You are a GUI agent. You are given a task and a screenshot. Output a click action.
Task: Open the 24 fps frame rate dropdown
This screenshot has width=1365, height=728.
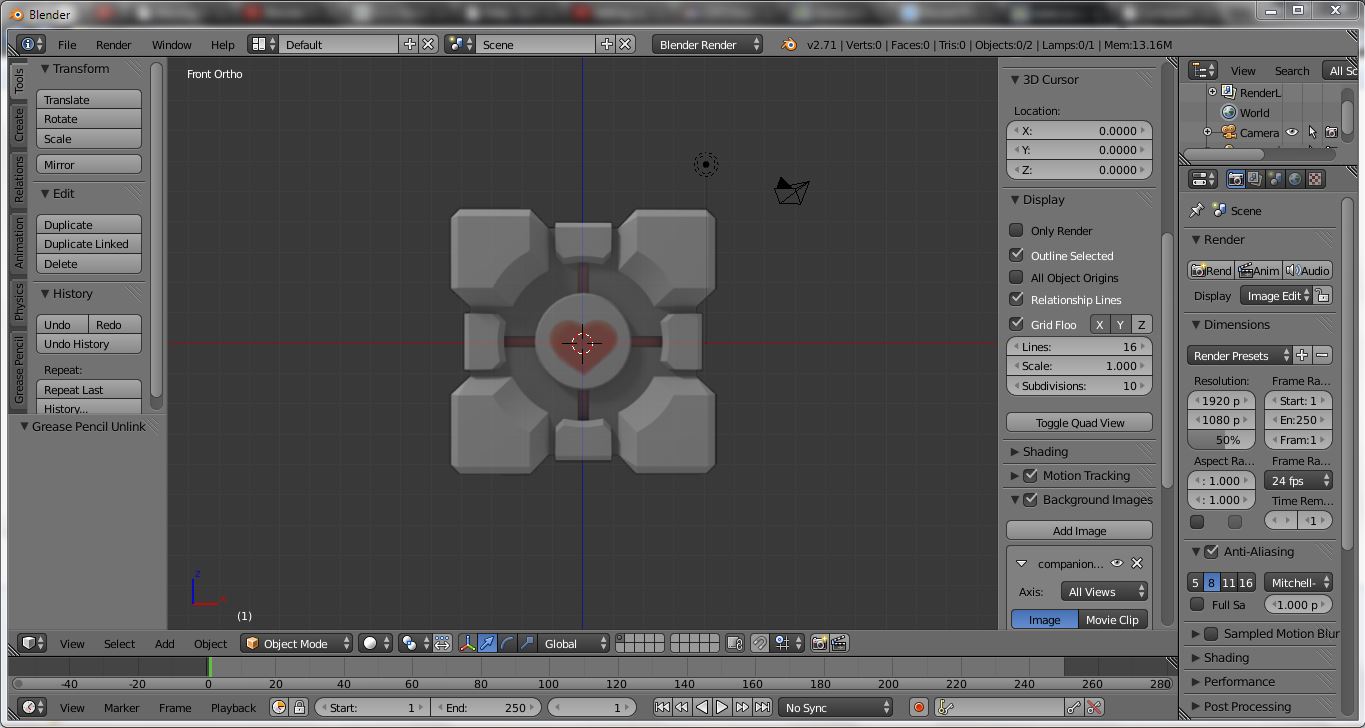1298,480
